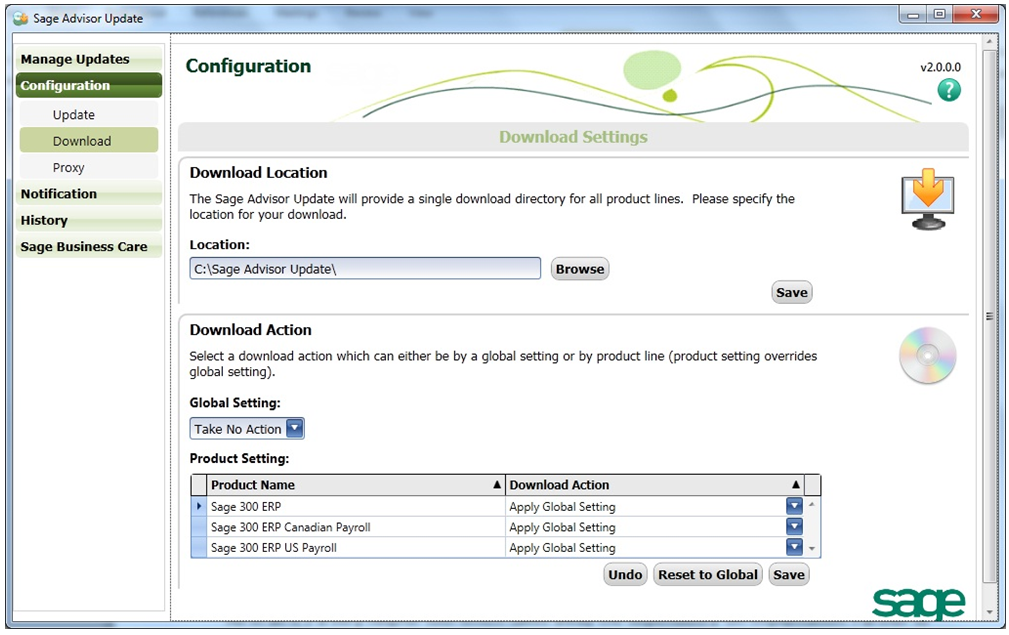Select the Sage 300 ERP Canadian Payroll cell
The height and width of the screenshot is (635, 1009).
point(356,527)
